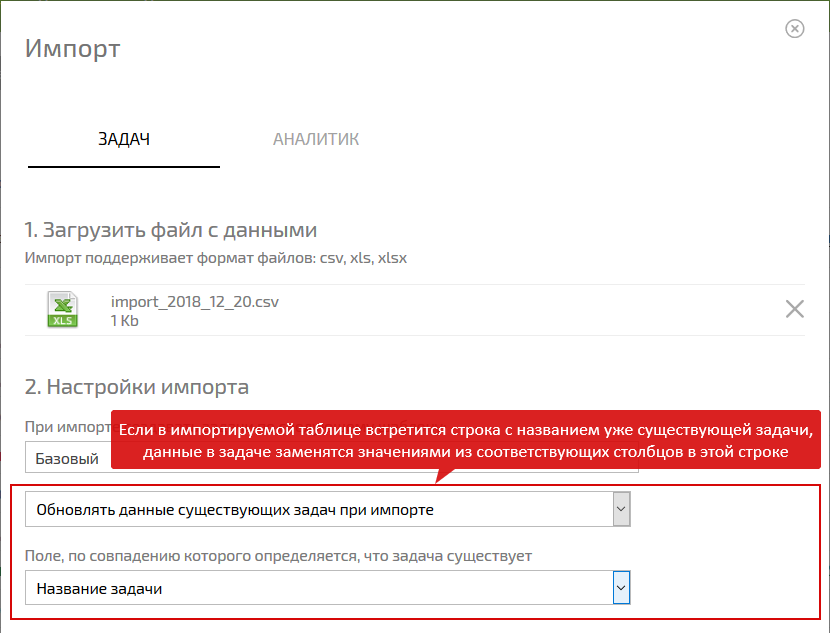This screenshot has height=633, width=830.
Task: Remove the uploaded file import_2018_12_20.csv
Action: (x=795, y=309)
